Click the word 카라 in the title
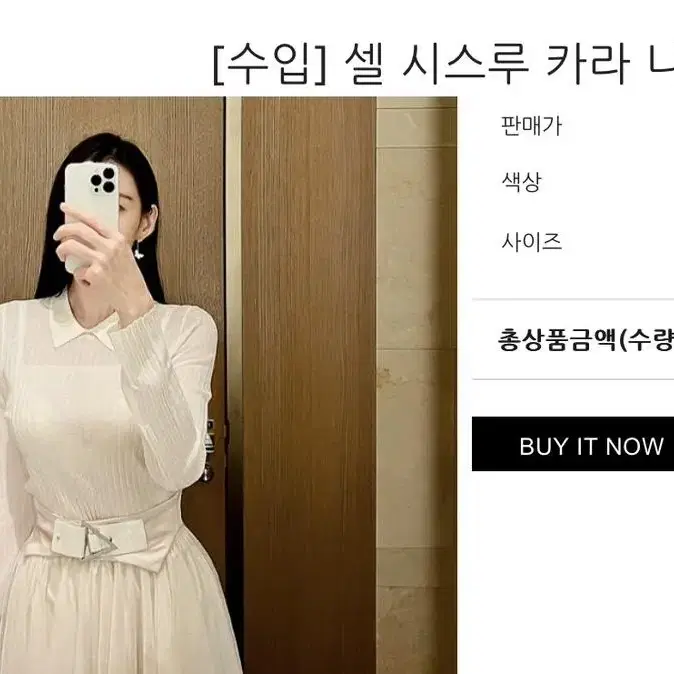 point(587,64)
